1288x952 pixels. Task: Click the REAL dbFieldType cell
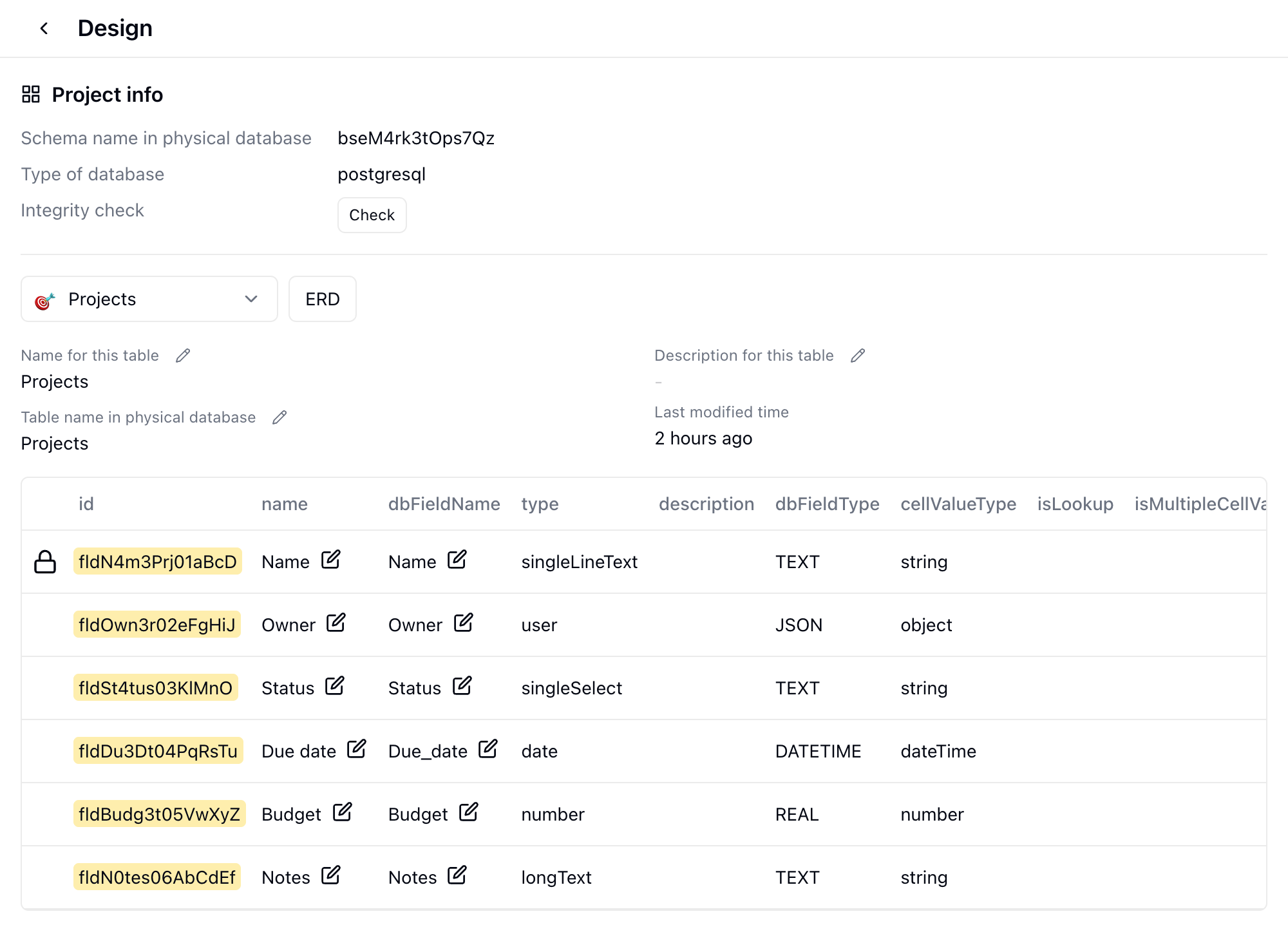point(797,815)
